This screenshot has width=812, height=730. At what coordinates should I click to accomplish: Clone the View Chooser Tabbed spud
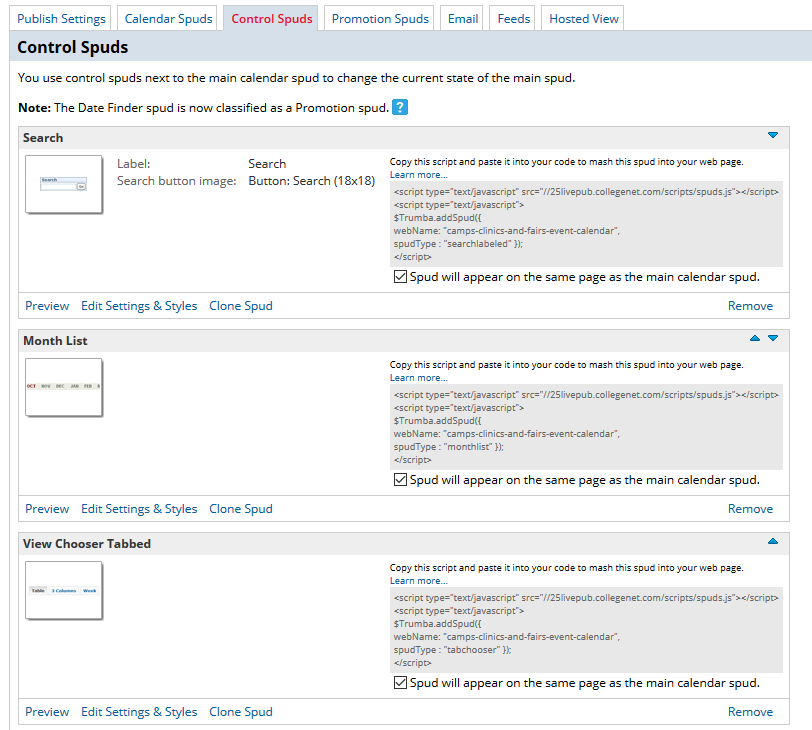coord(241,711)
